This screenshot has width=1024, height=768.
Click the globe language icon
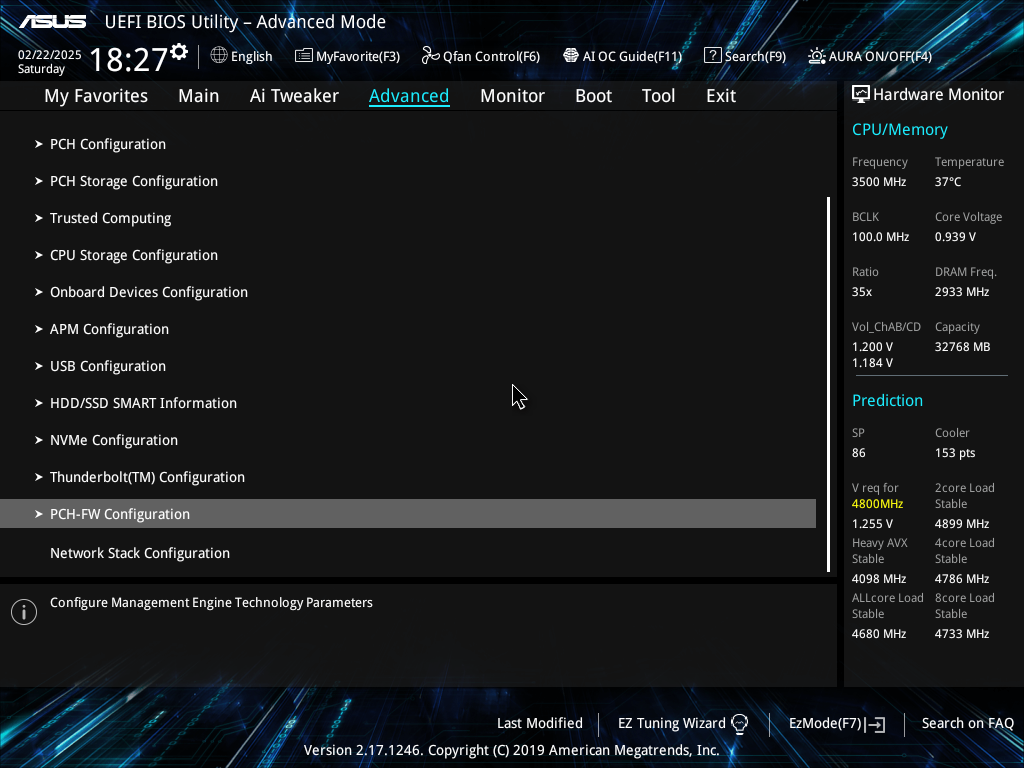[219, 56]
